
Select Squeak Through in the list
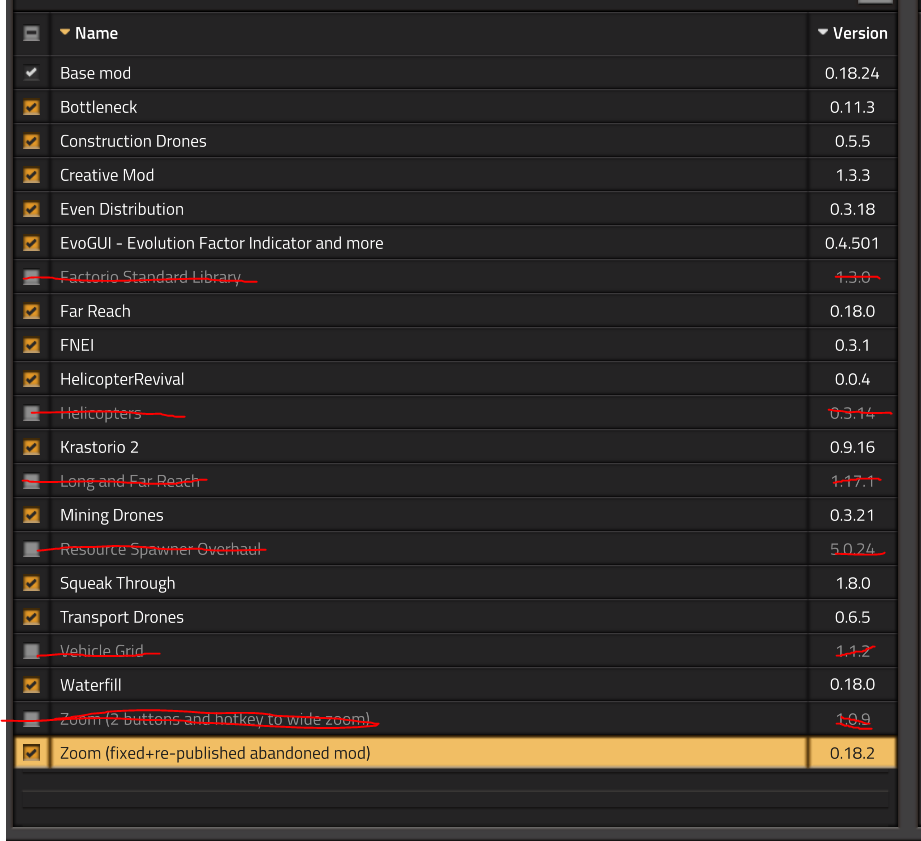click(x=117, y=584)
